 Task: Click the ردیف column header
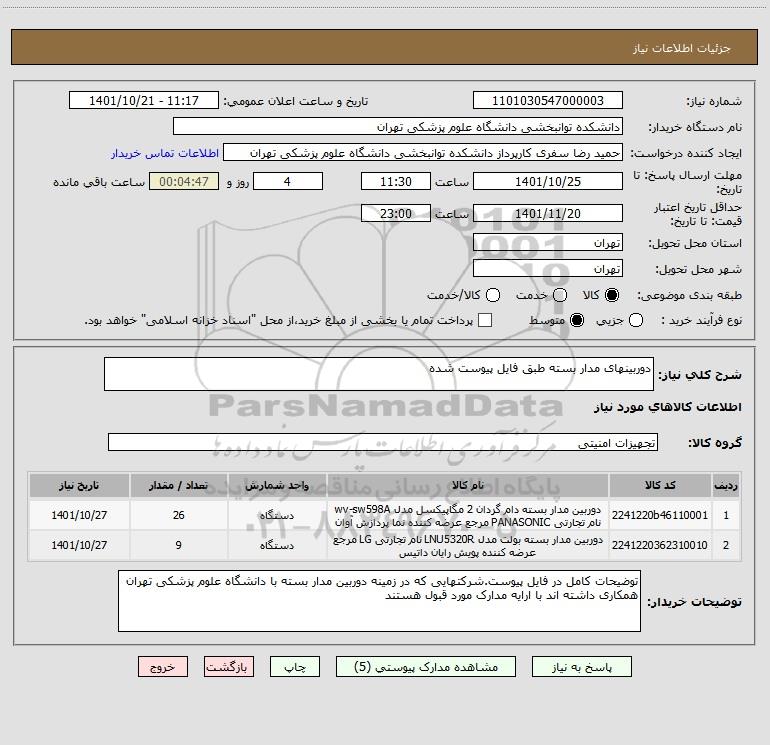(726, 485)
